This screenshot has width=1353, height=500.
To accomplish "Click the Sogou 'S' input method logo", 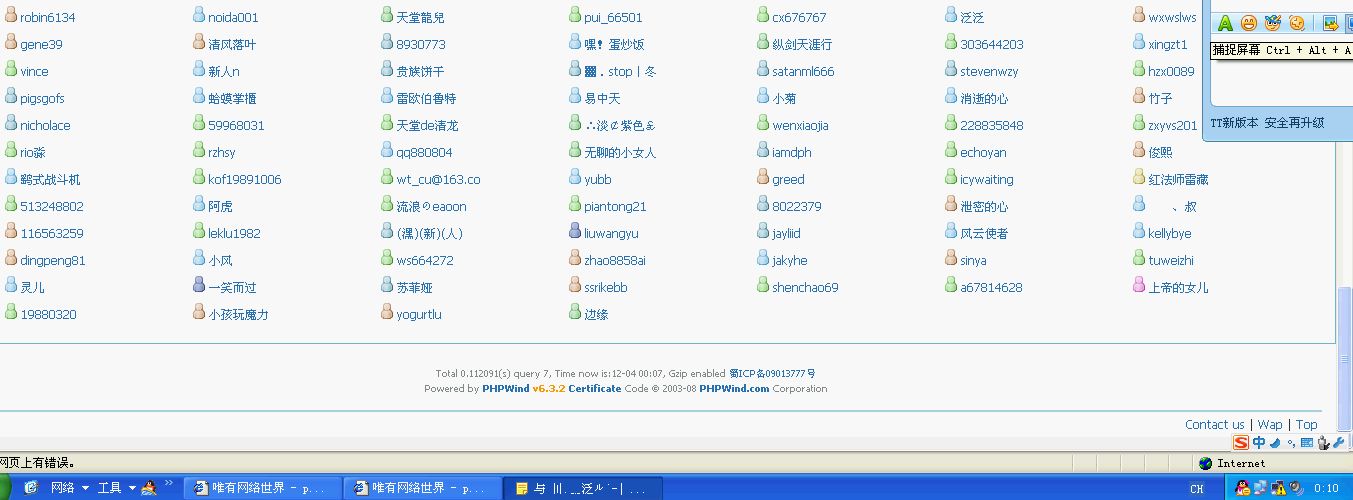I will [x=1241, y=443].
